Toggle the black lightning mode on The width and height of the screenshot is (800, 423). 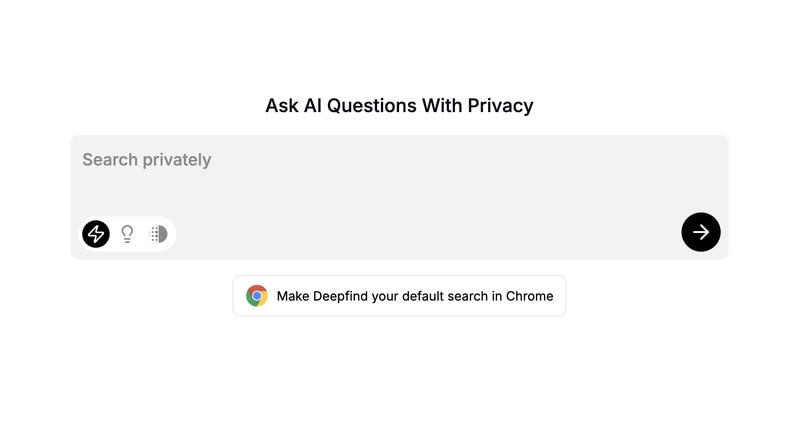(x=96, y=234)
